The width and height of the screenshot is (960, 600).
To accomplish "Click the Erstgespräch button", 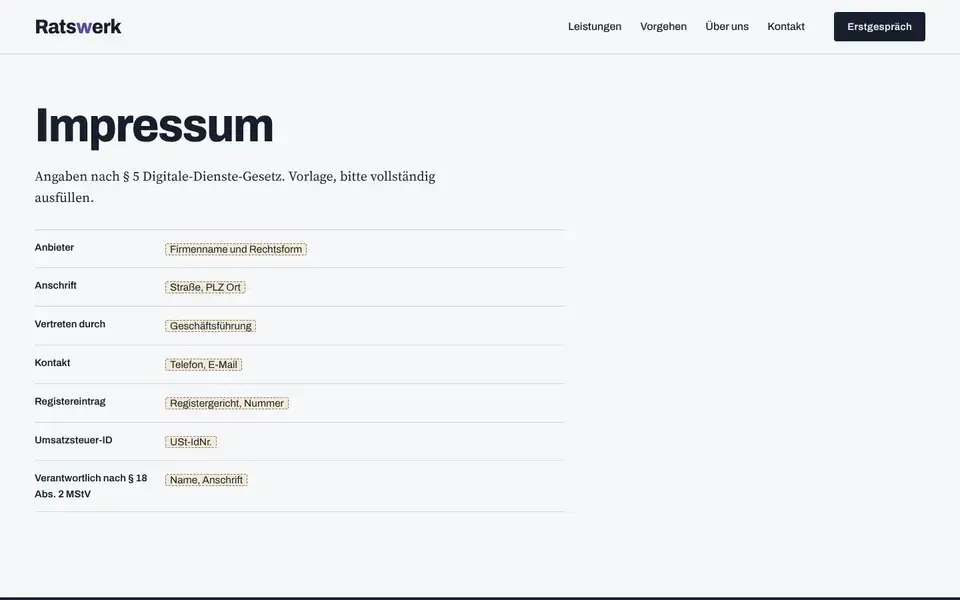I will [879, 27].
